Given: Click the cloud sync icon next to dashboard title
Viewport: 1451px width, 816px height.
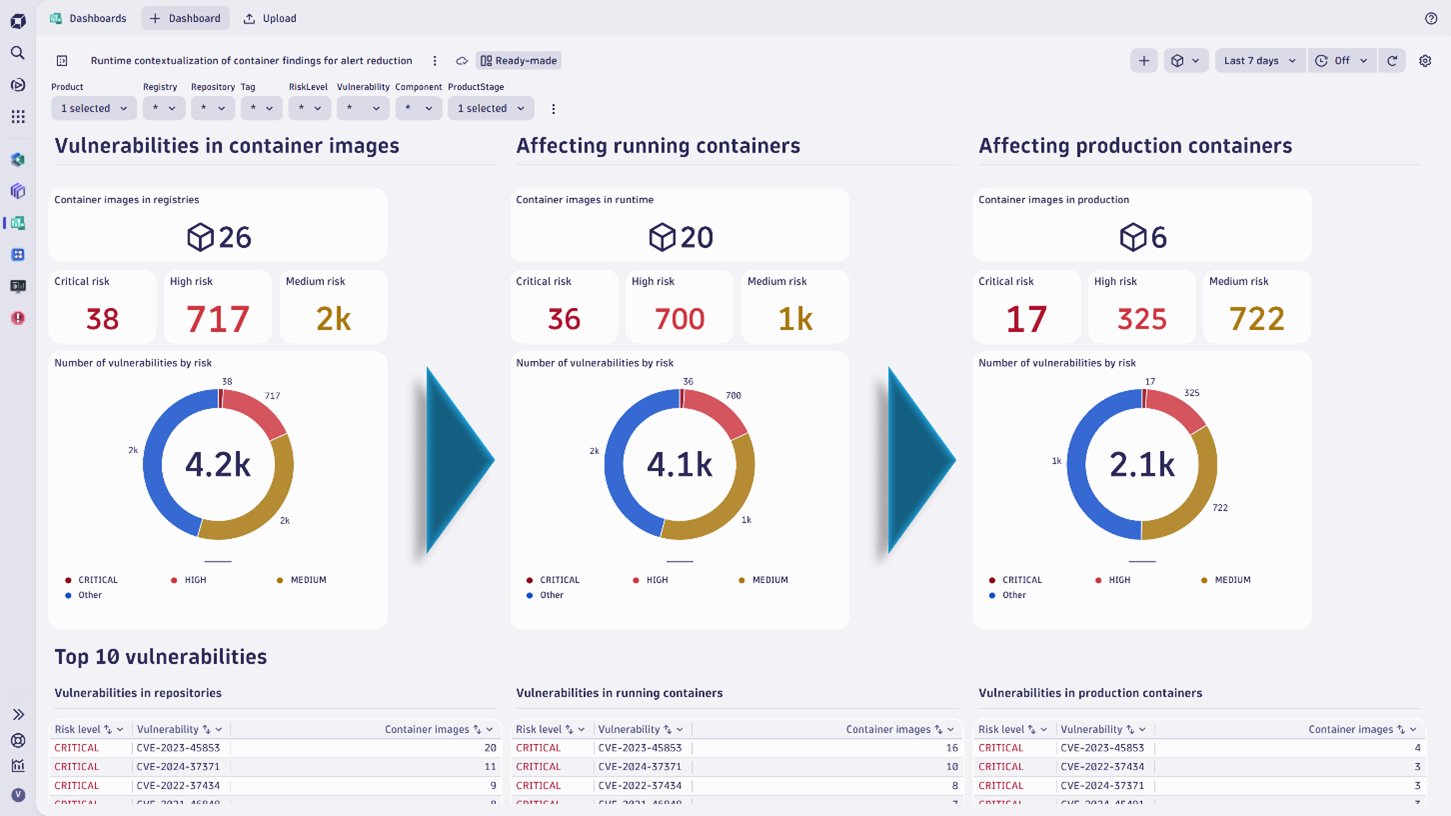Looking at the screenshot, I should point(461,60).
